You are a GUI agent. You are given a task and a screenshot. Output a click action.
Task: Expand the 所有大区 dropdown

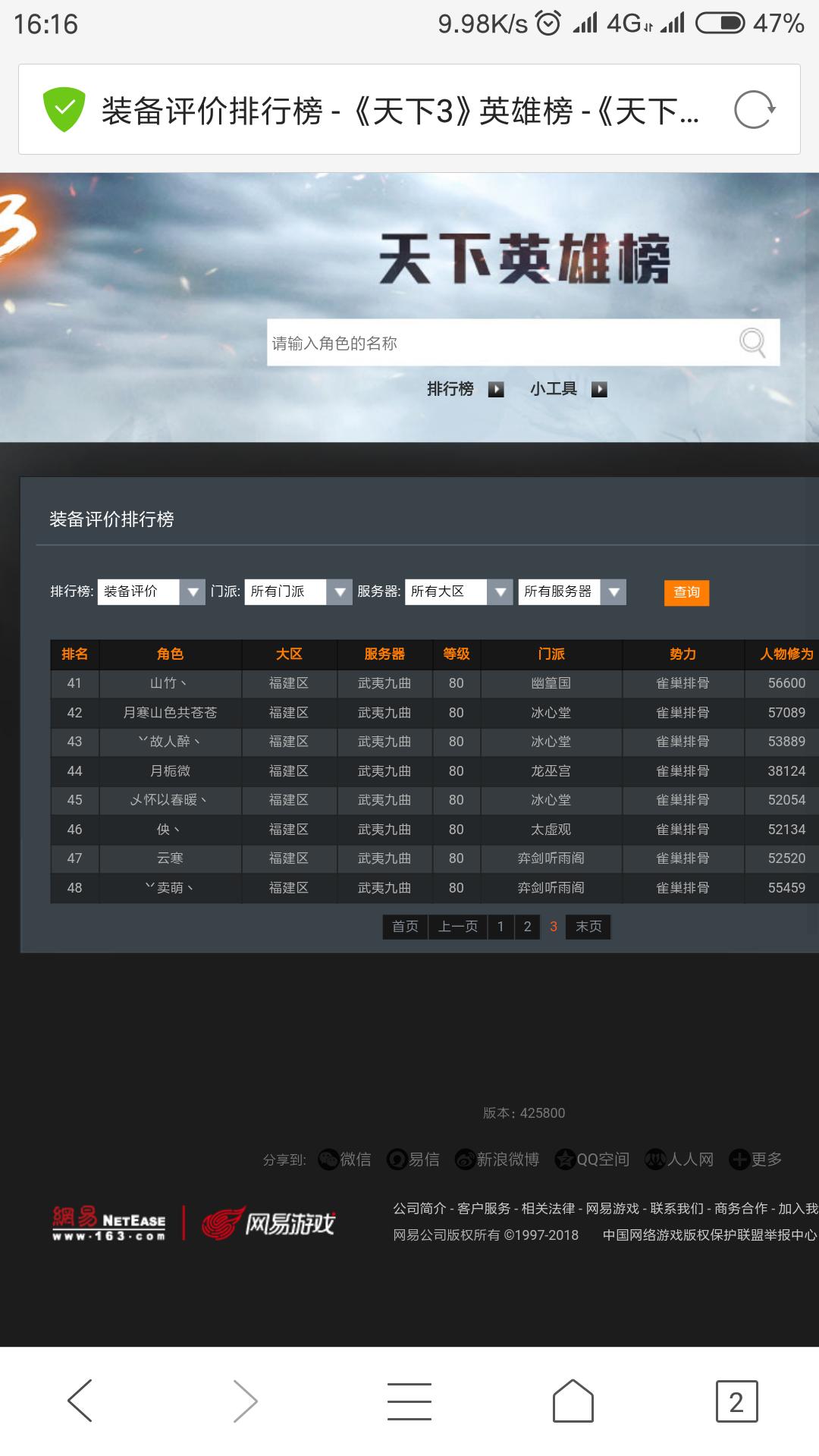pos(459,591)
